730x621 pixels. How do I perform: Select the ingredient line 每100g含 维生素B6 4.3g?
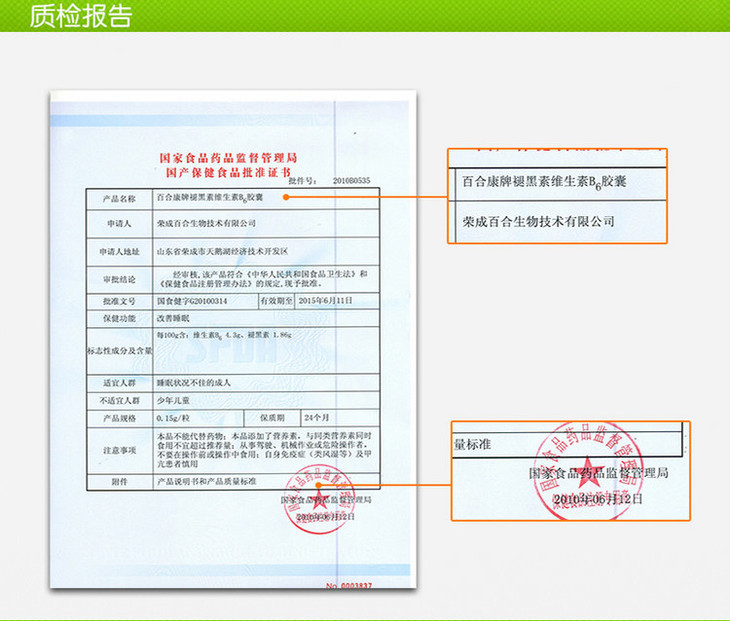(x=224, y=335)
